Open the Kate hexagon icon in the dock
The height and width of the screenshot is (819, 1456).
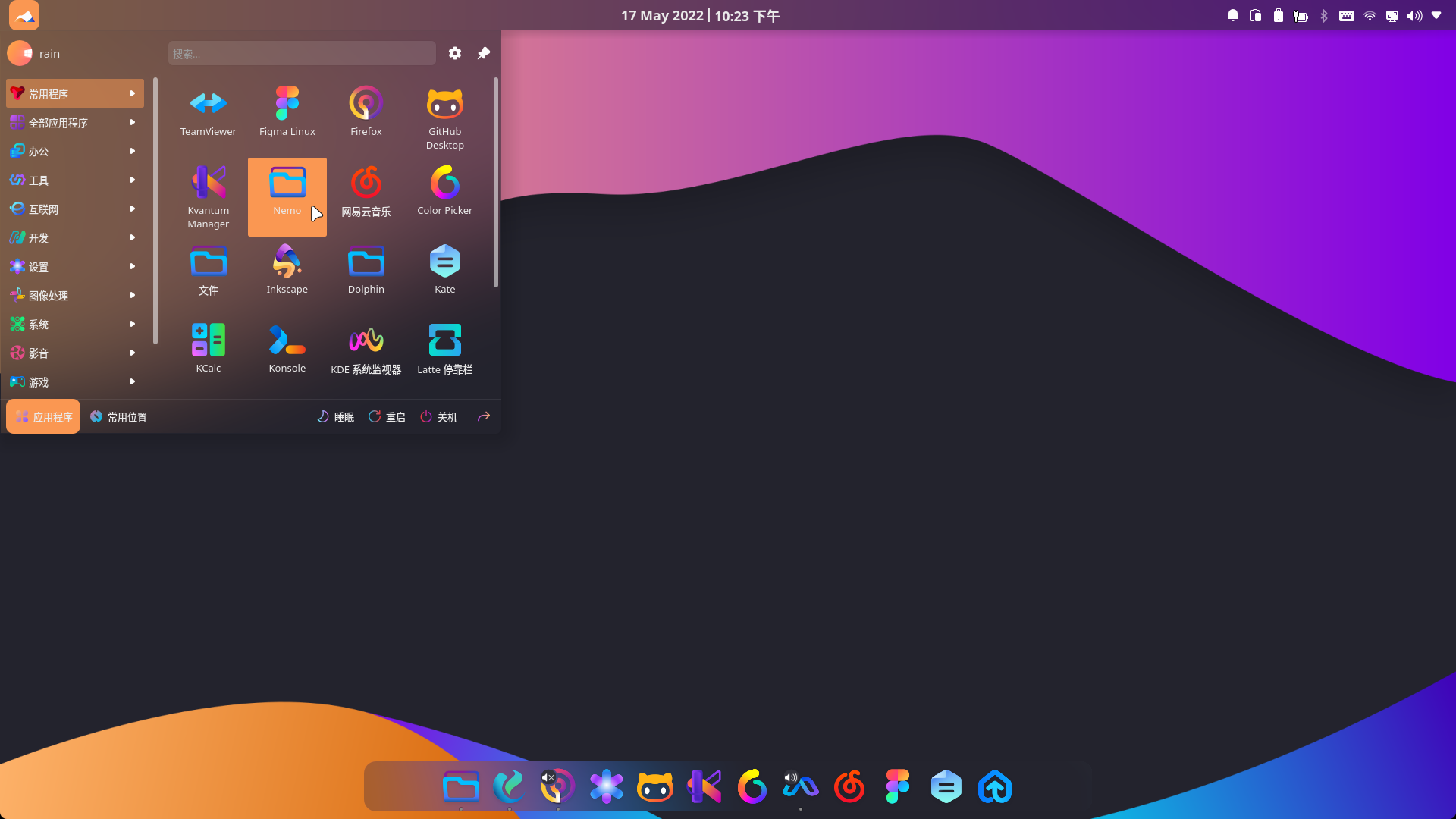pos(946,786)
